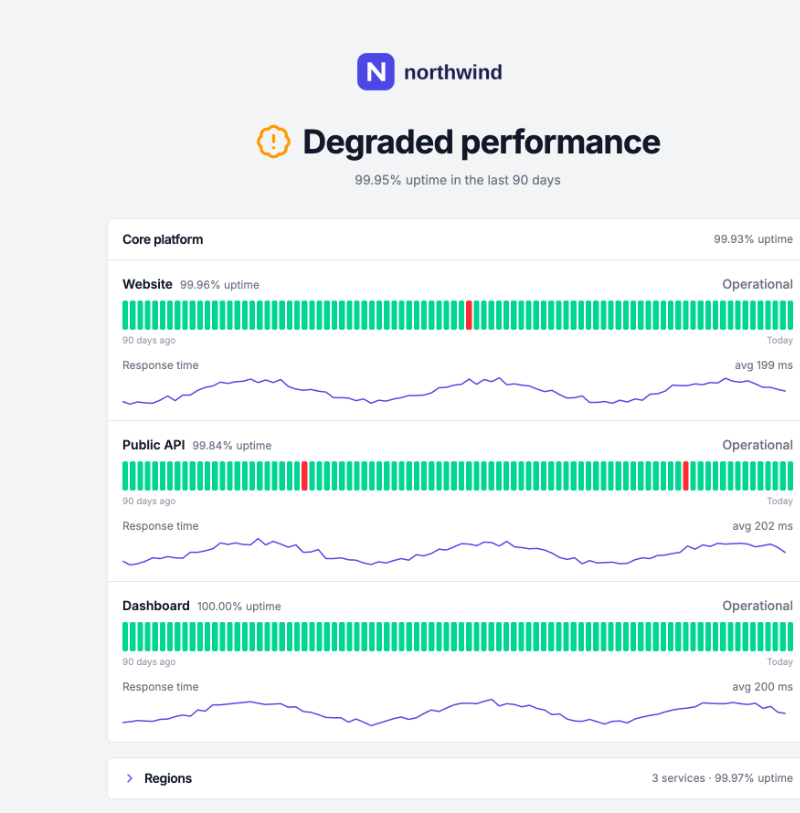
Task: Click the Core platform heading
Action: pyautogui.click(x=163, y=240)
